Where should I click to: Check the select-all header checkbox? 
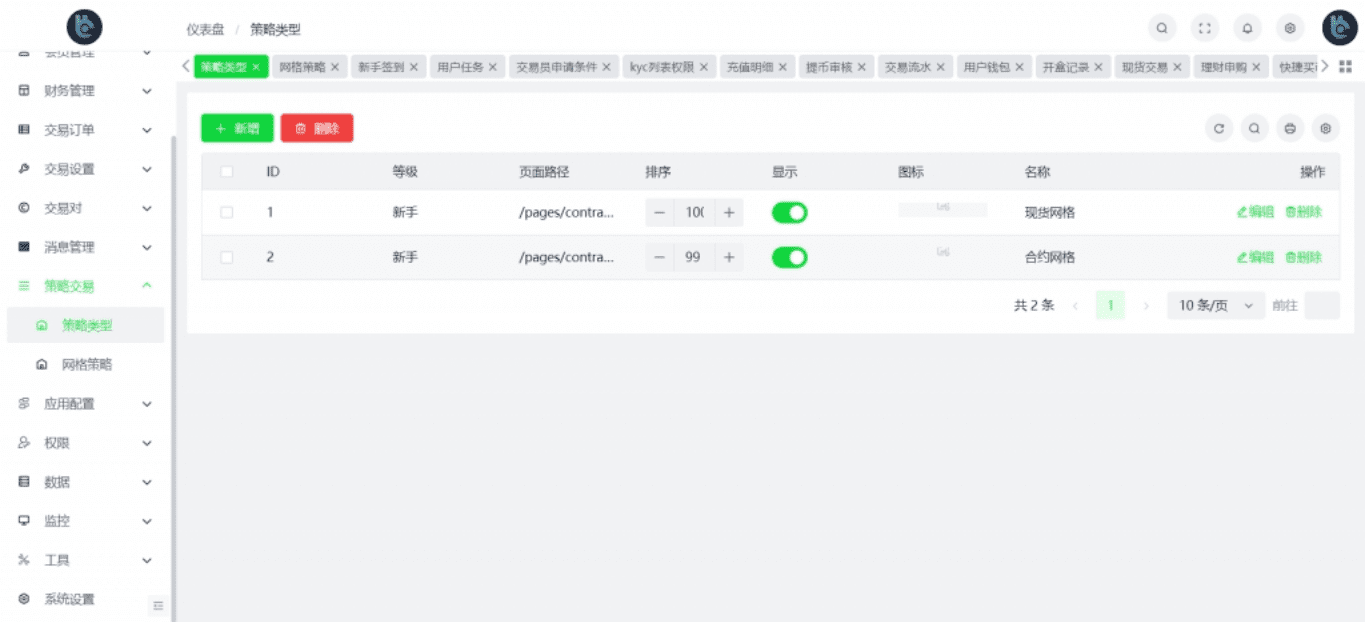coord(227,172)
